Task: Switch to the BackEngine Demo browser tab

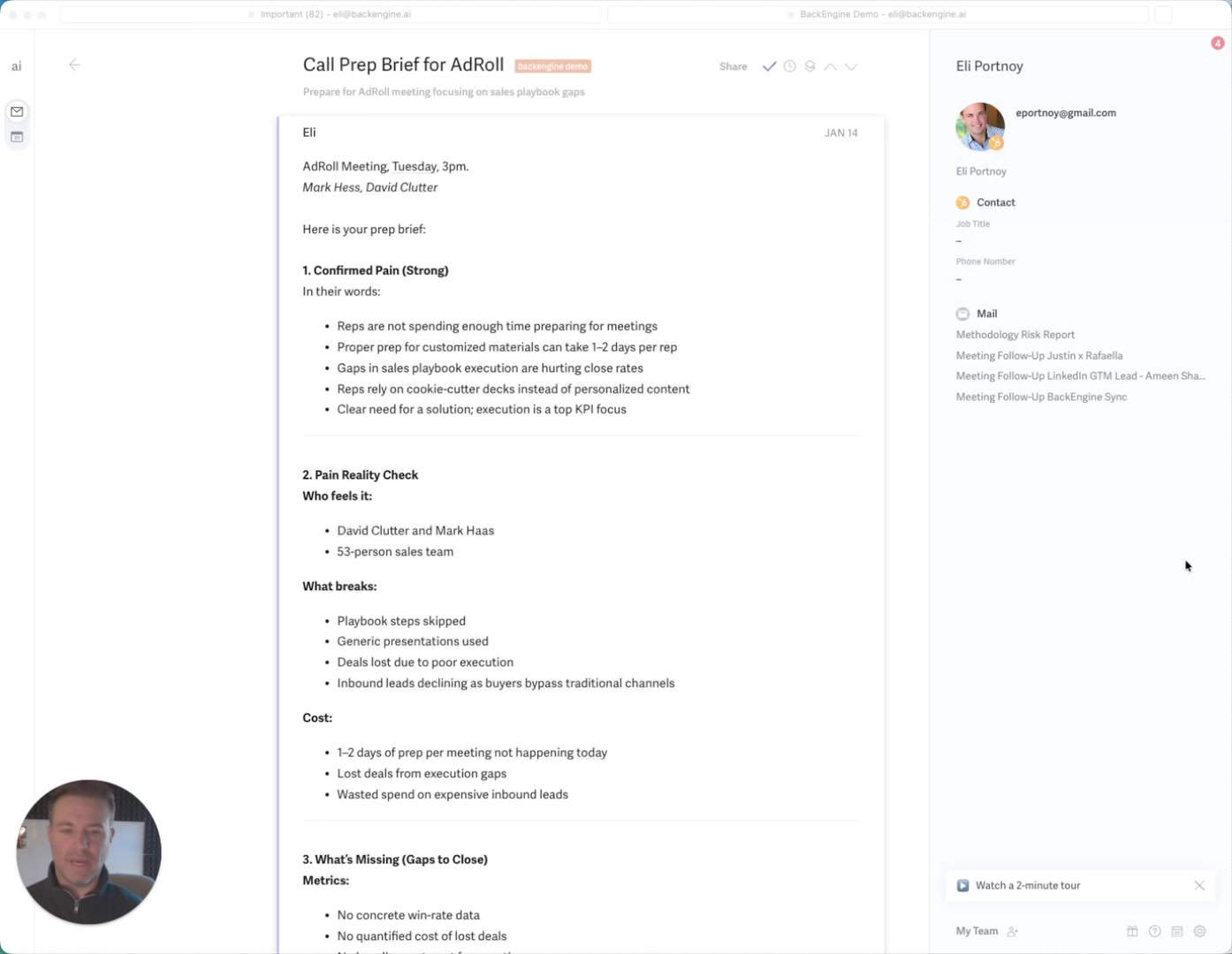Action: 878,14
